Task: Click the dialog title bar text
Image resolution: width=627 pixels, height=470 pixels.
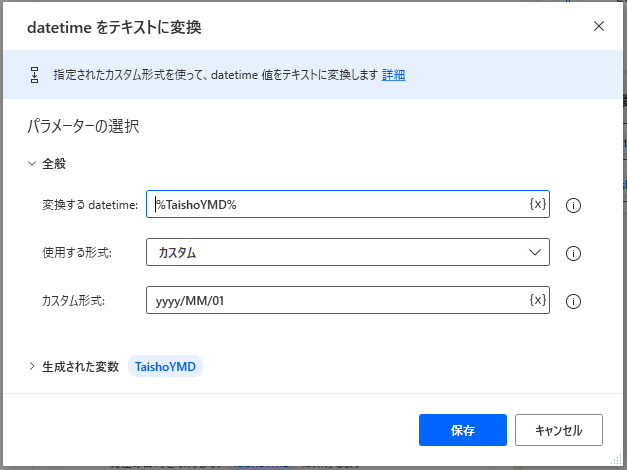Action: tap(115, 27)
